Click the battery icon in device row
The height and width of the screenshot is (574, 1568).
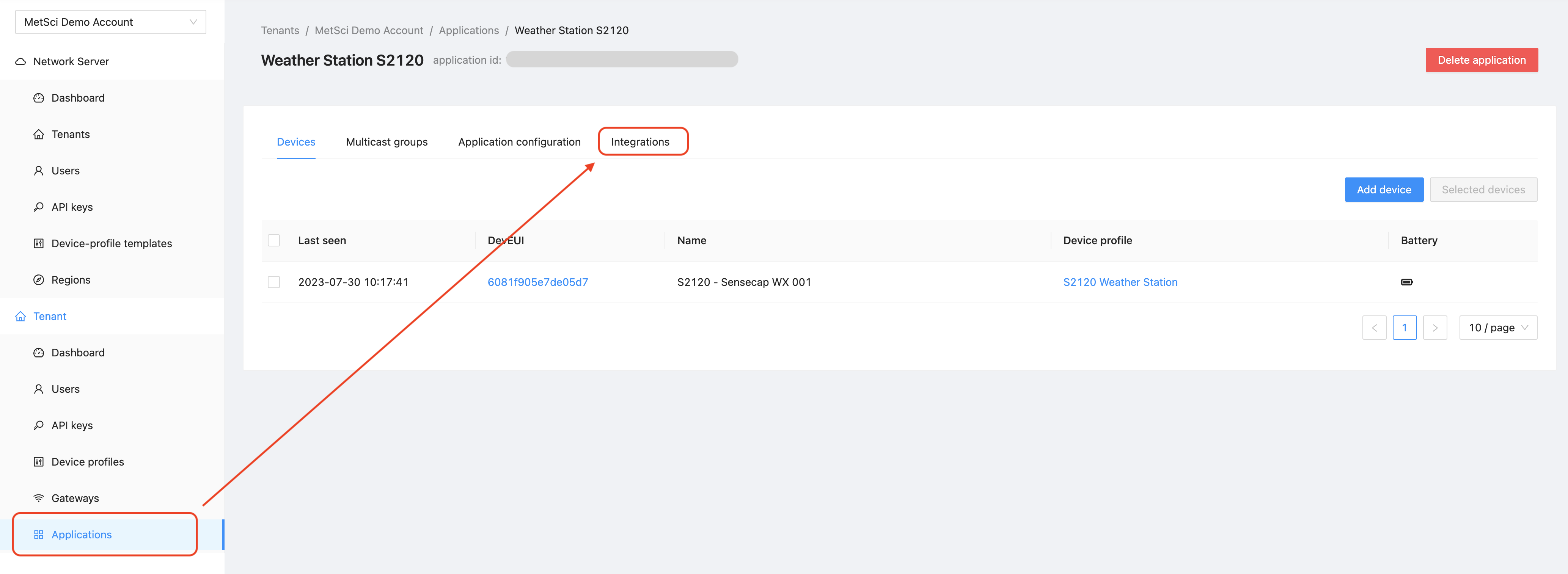pyautogui.click(x=1406, y=282)
